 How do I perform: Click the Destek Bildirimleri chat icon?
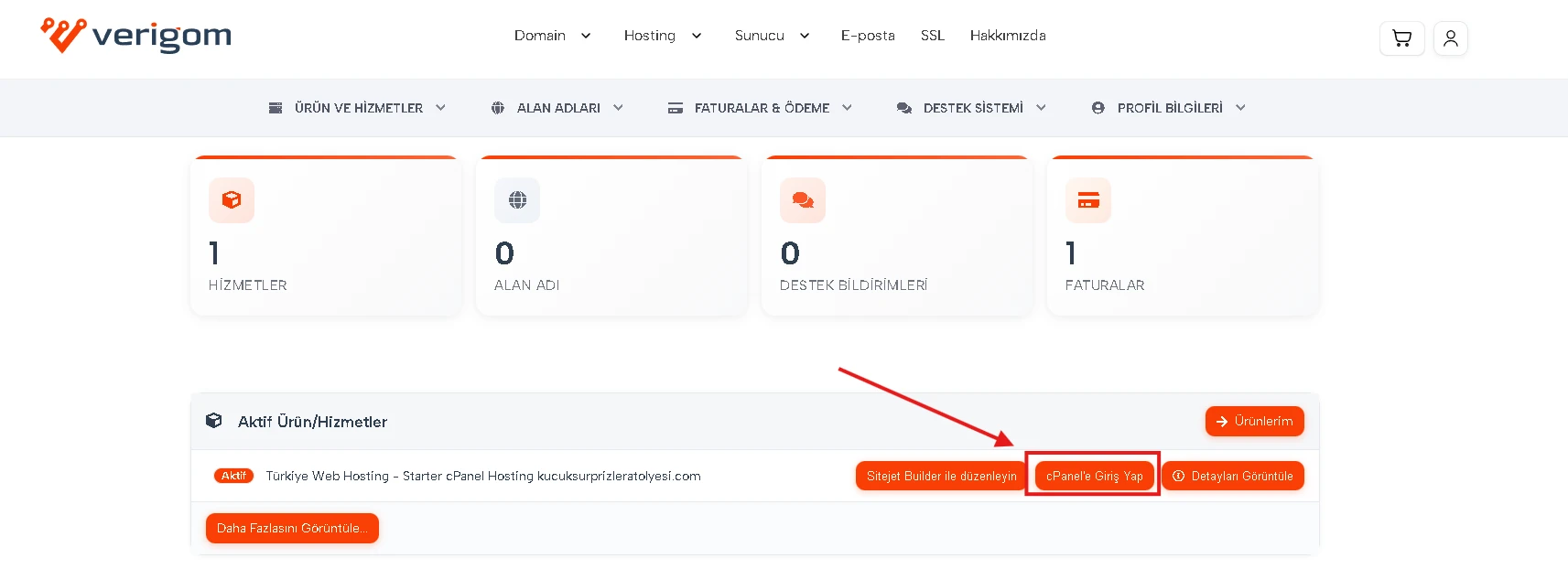tap(803, 200)
